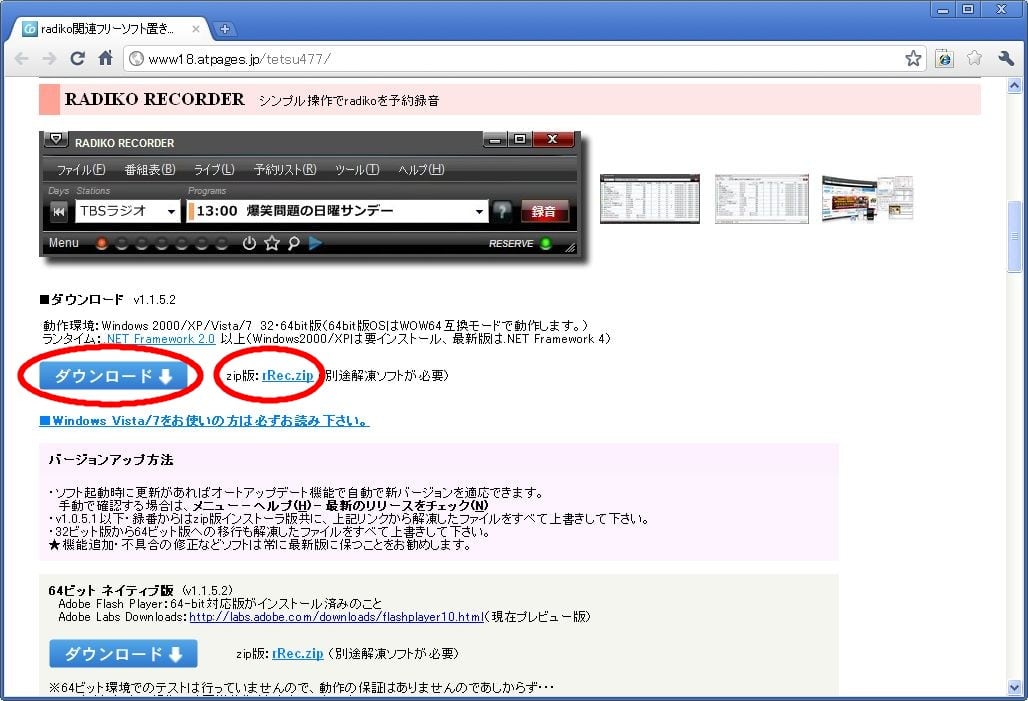1028x701 pixels.
Task: Open a new browser tab
Action: point(225,29)
